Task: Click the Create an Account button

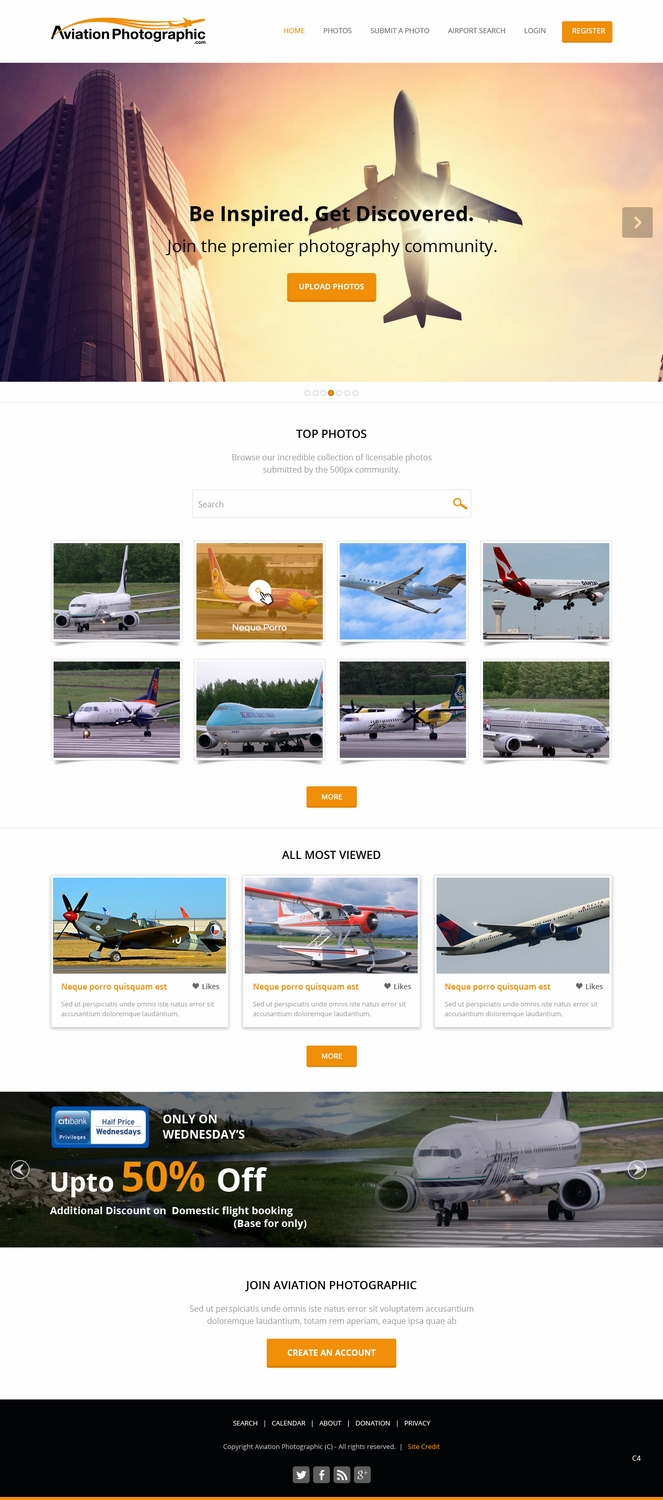Action: [x=331, y=1353]
